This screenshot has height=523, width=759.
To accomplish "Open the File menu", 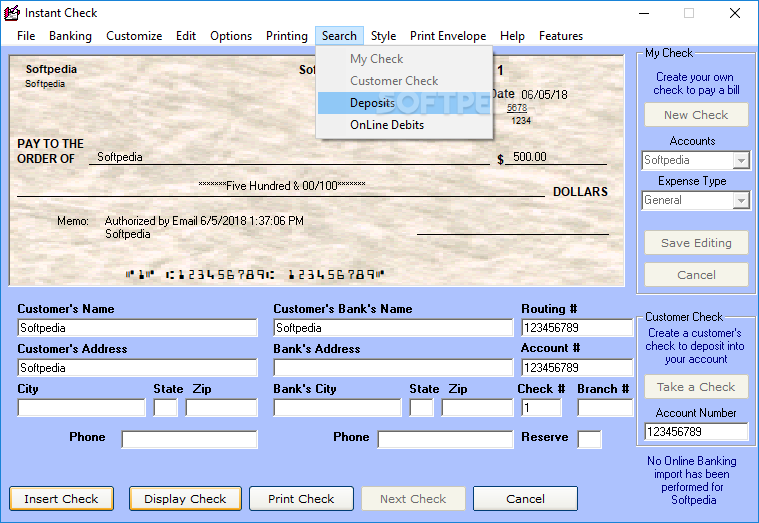I will click(26, 36).
